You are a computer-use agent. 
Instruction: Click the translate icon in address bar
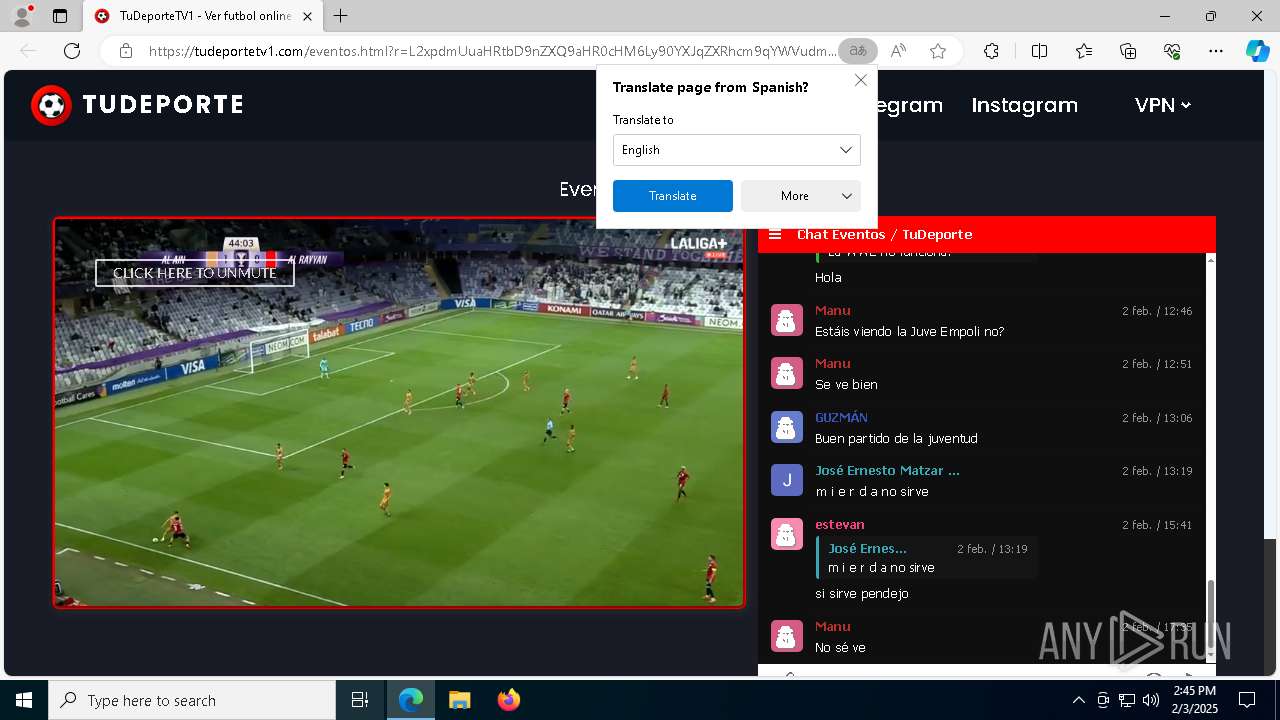tap(857, 51)
